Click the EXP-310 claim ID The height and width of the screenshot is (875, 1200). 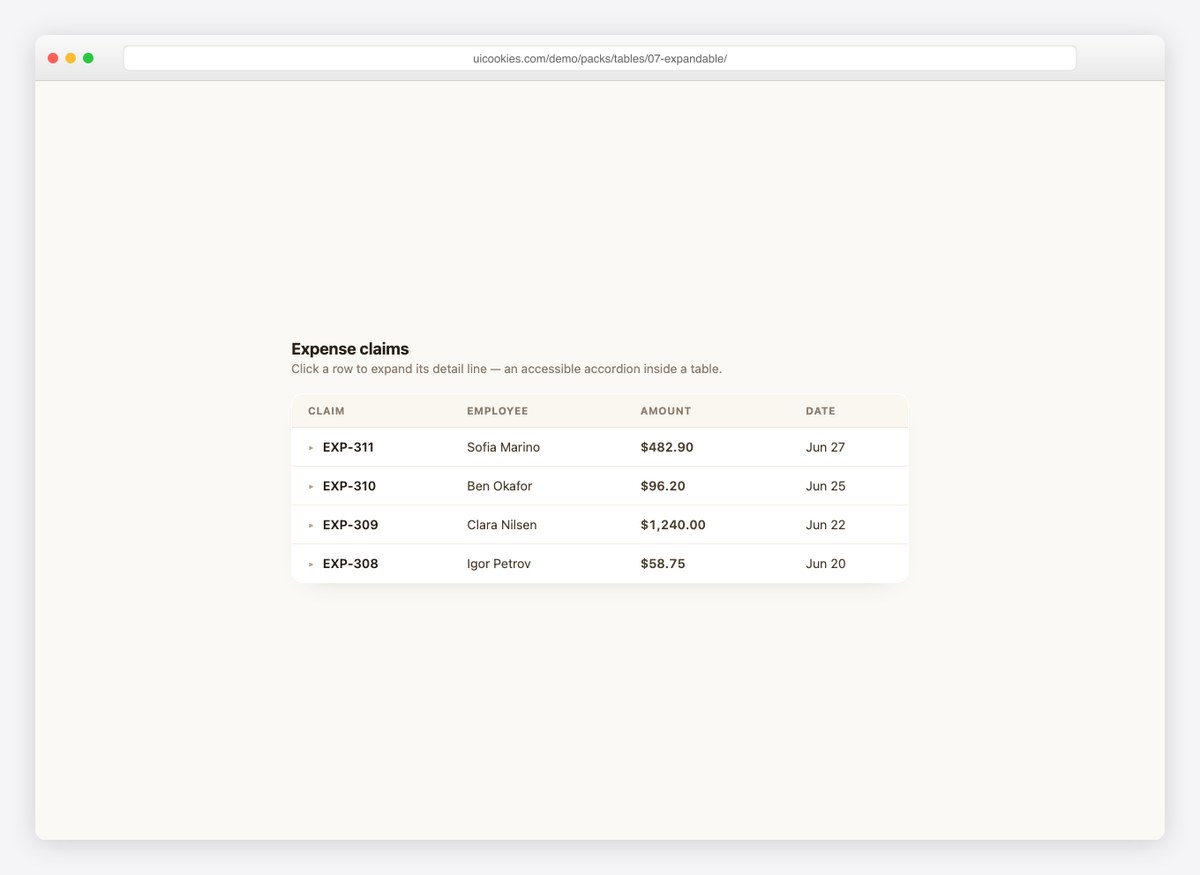[x=349, y=486]
